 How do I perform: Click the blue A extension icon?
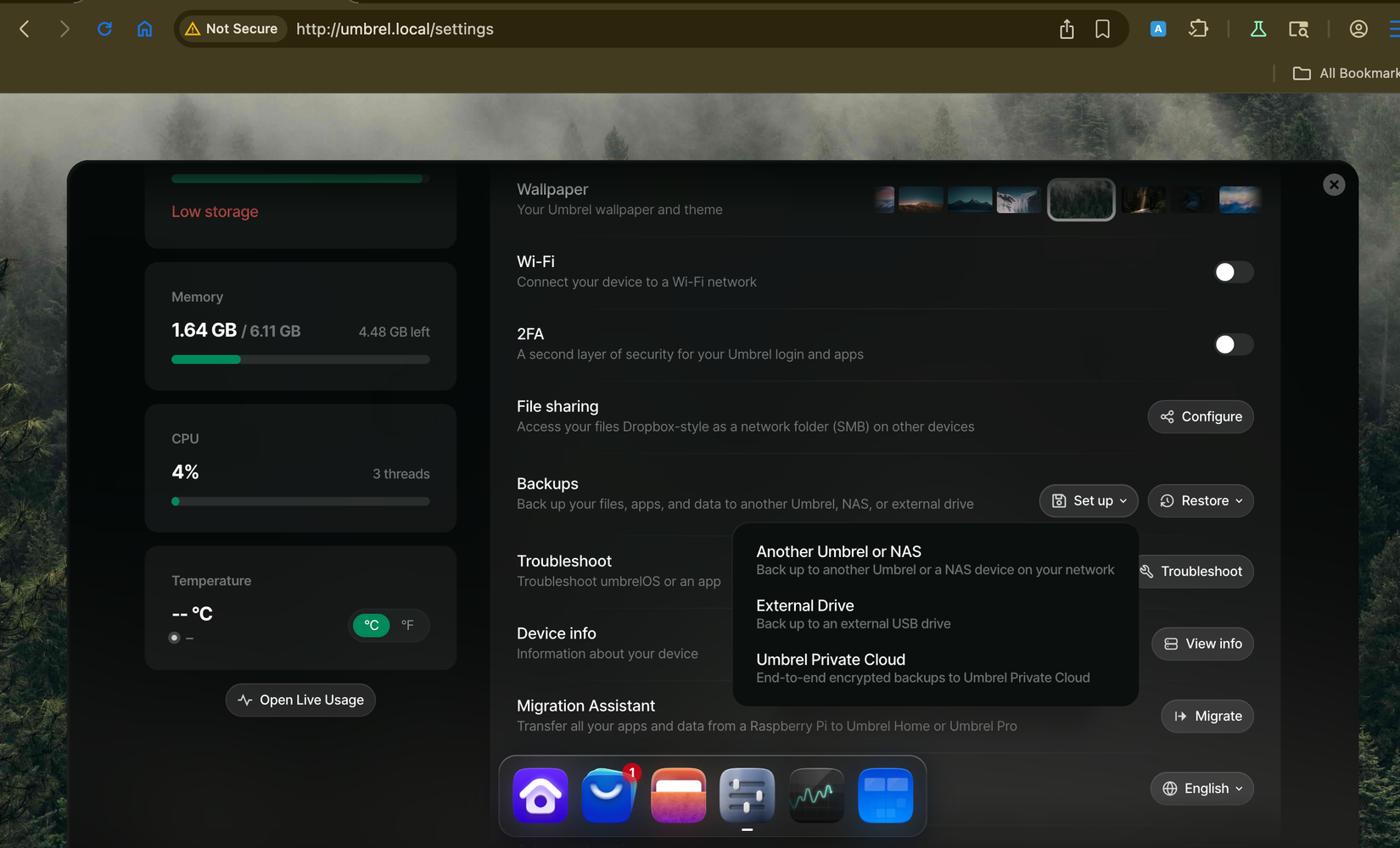click(x=1157, y=29)
